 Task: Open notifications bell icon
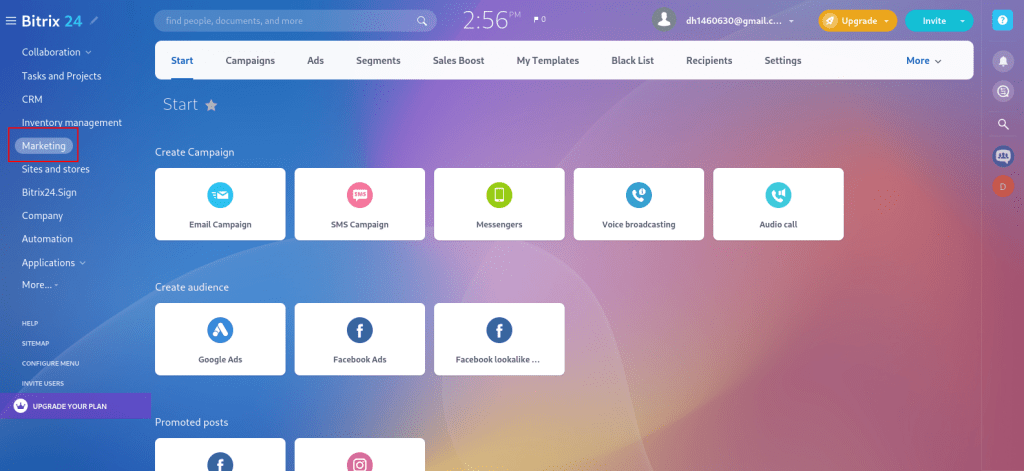[1002, 61]
